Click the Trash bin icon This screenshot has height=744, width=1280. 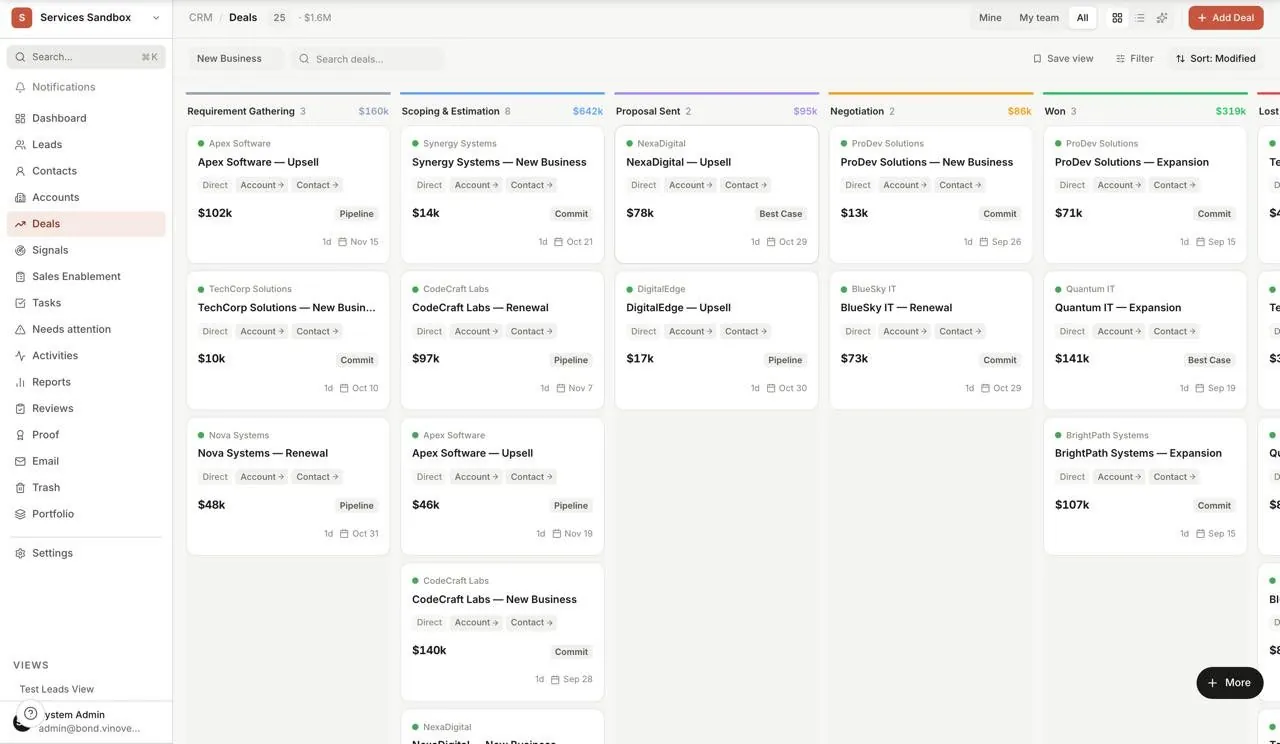20,488
